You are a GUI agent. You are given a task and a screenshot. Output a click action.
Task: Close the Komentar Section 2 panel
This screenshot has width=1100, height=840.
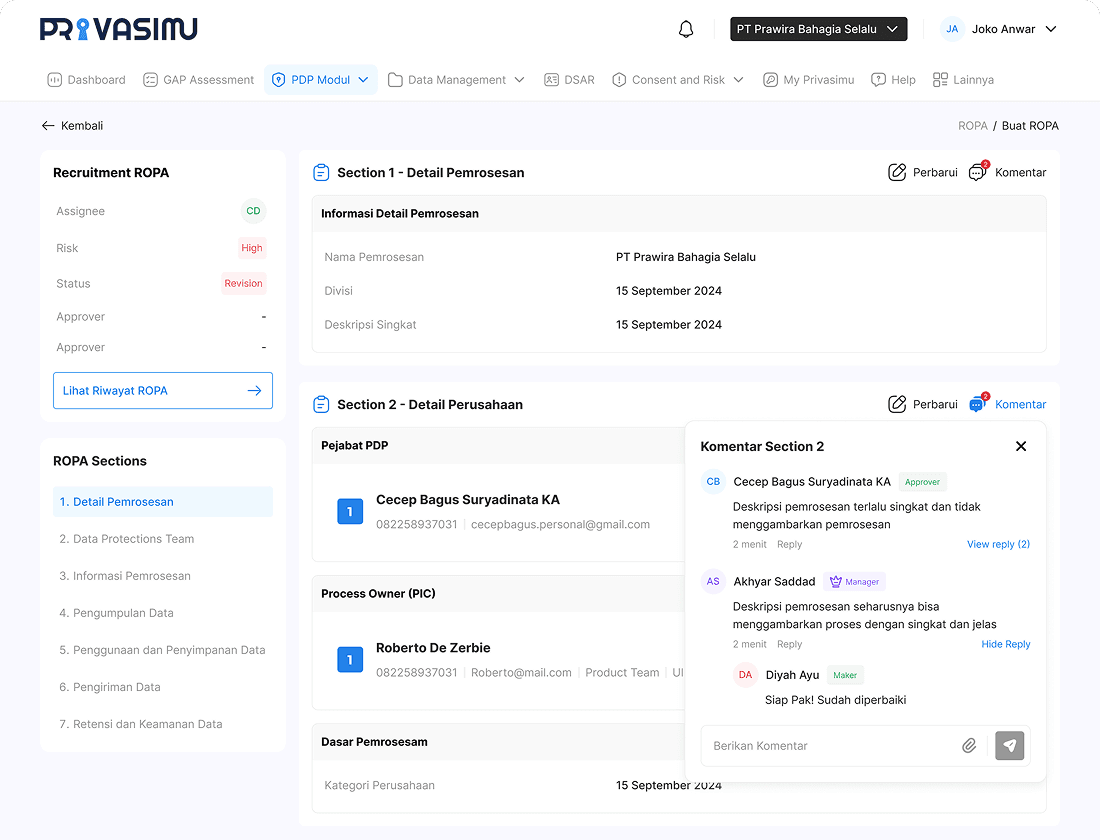(x=1020, y=446)
